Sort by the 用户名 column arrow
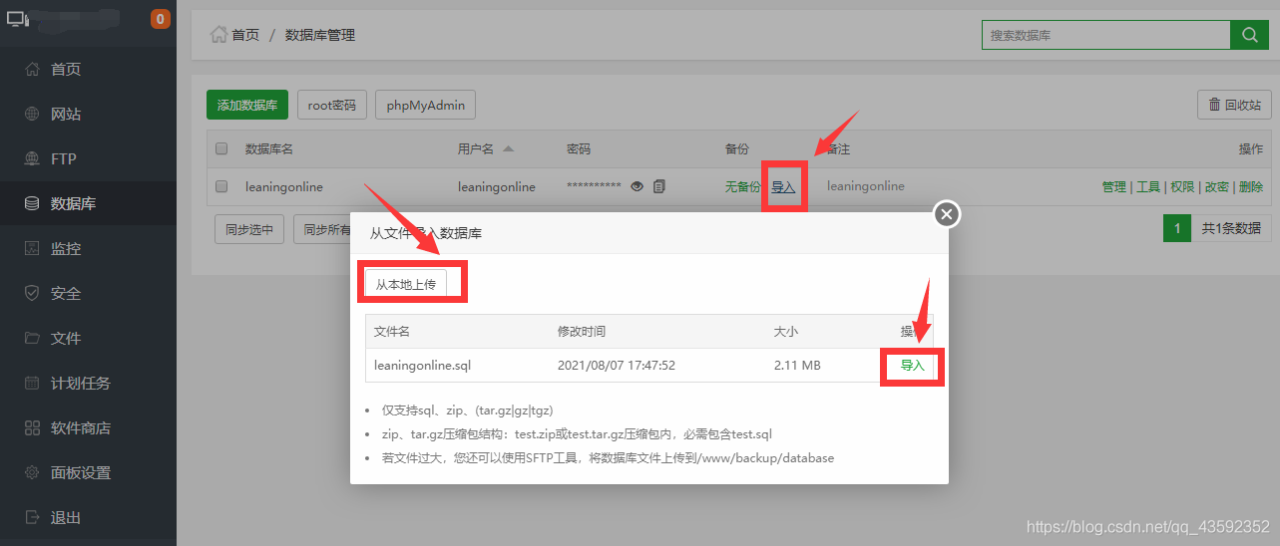 pyautogui.click(x=508, y=149)
